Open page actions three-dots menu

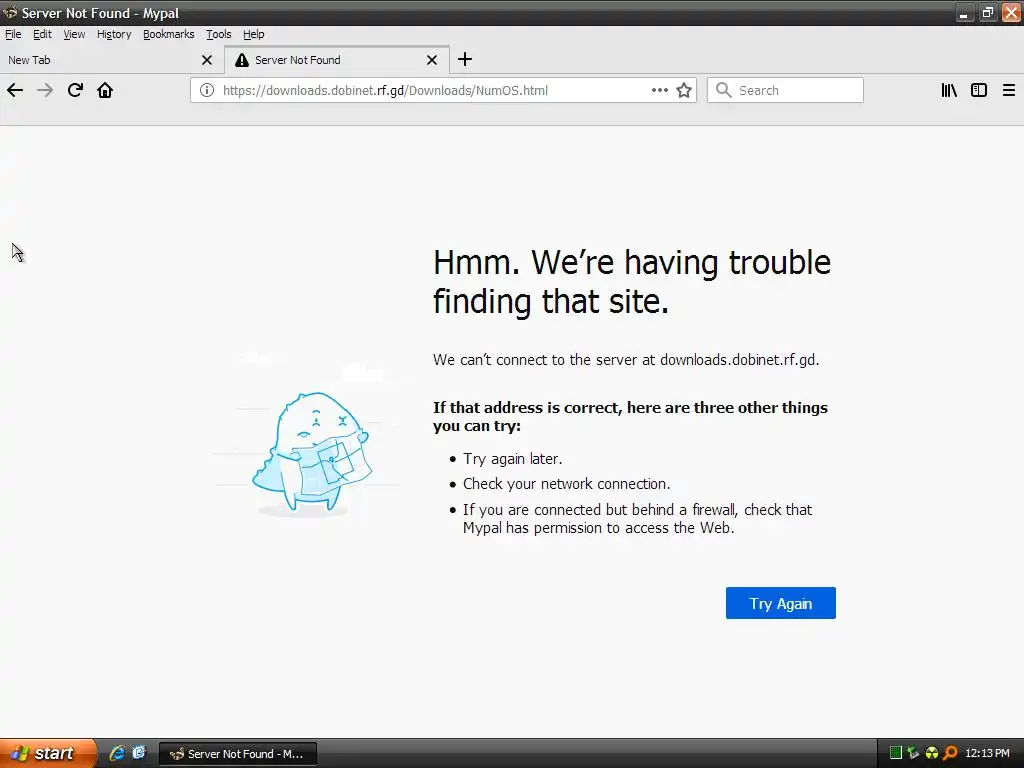pos(660,90)
